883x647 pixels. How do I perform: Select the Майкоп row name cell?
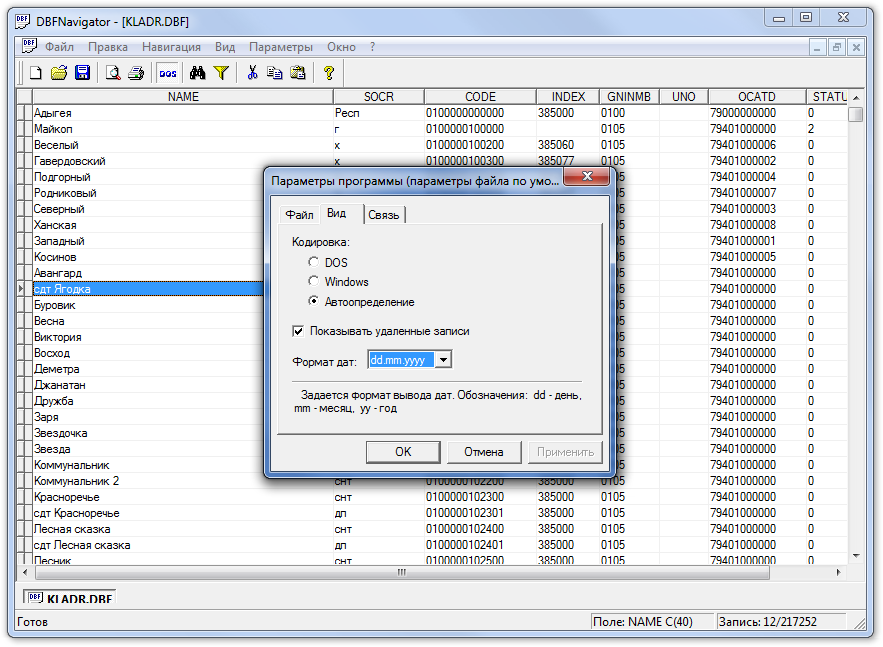click(183, 129)
